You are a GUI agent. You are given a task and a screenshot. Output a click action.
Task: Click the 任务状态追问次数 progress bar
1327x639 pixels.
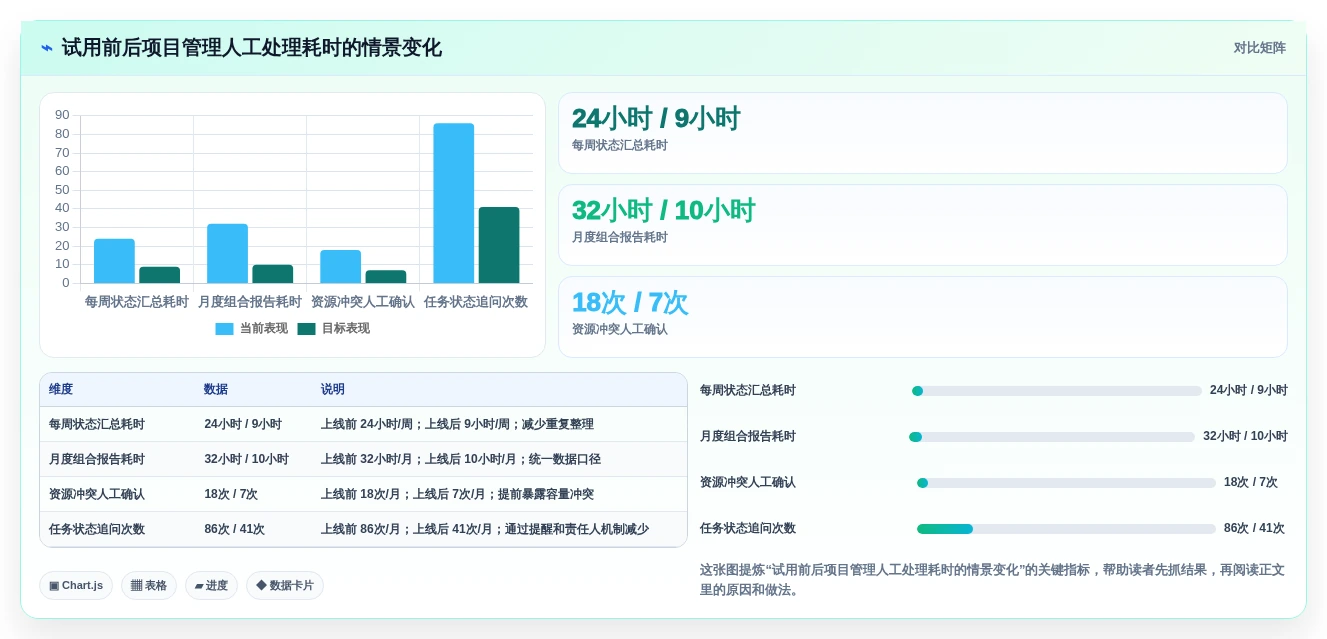(x=1066, y=529)
